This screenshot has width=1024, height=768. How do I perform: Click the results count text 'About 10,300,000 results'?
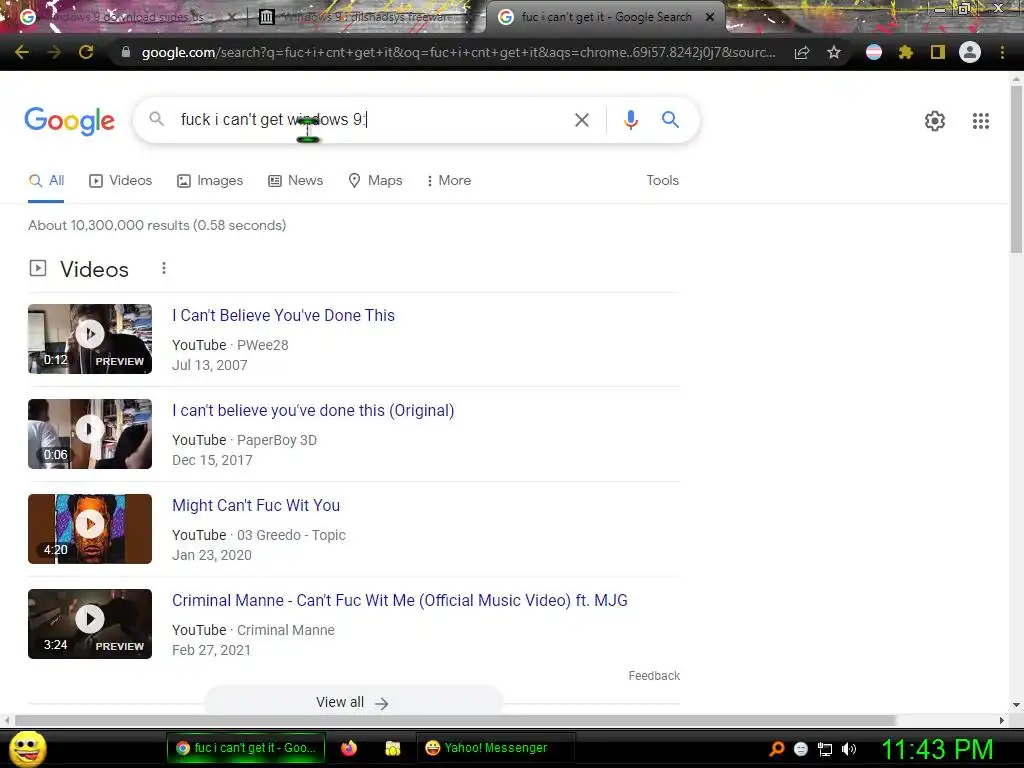tap(108, 225)
